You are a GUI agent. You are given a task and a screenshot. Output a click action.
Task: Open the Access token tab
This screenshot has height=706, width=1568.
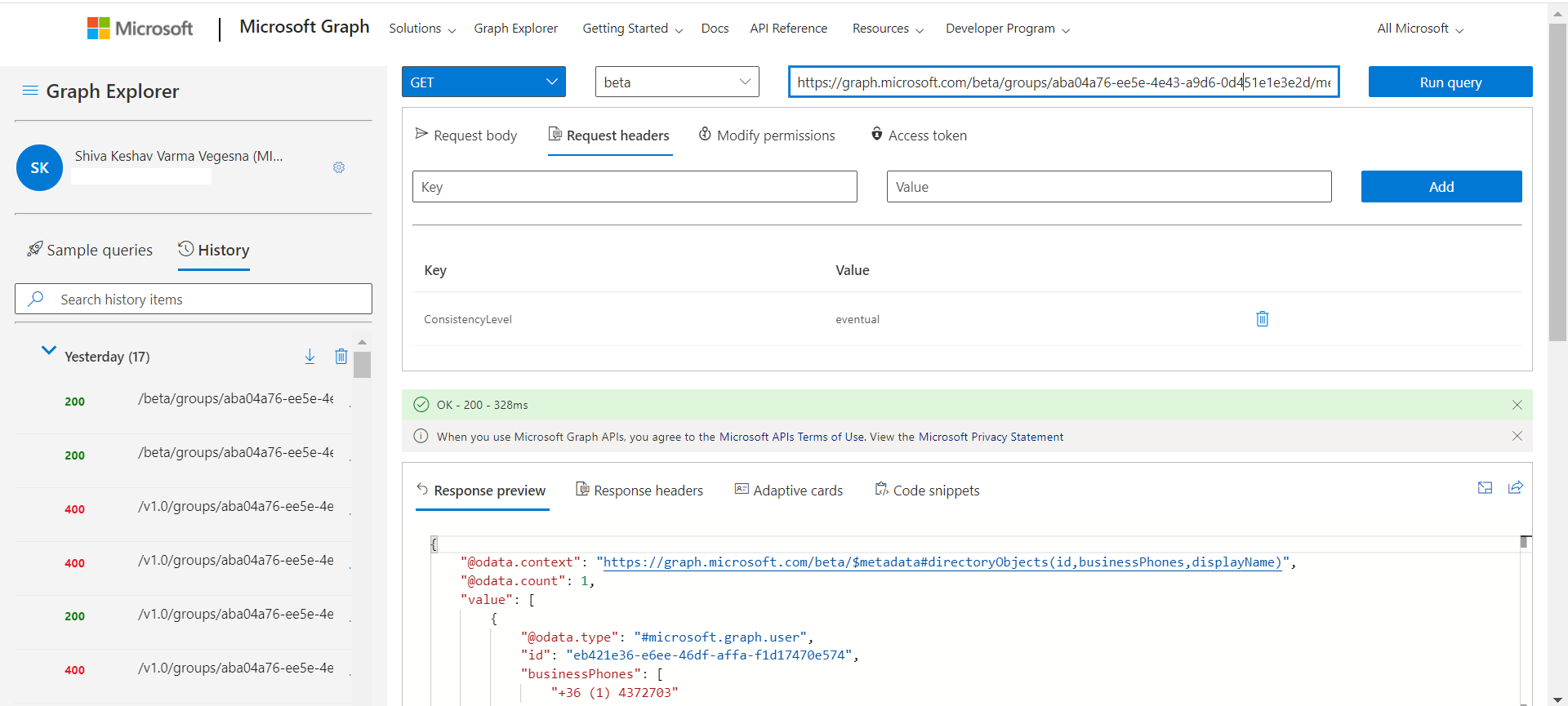[919, 135]
